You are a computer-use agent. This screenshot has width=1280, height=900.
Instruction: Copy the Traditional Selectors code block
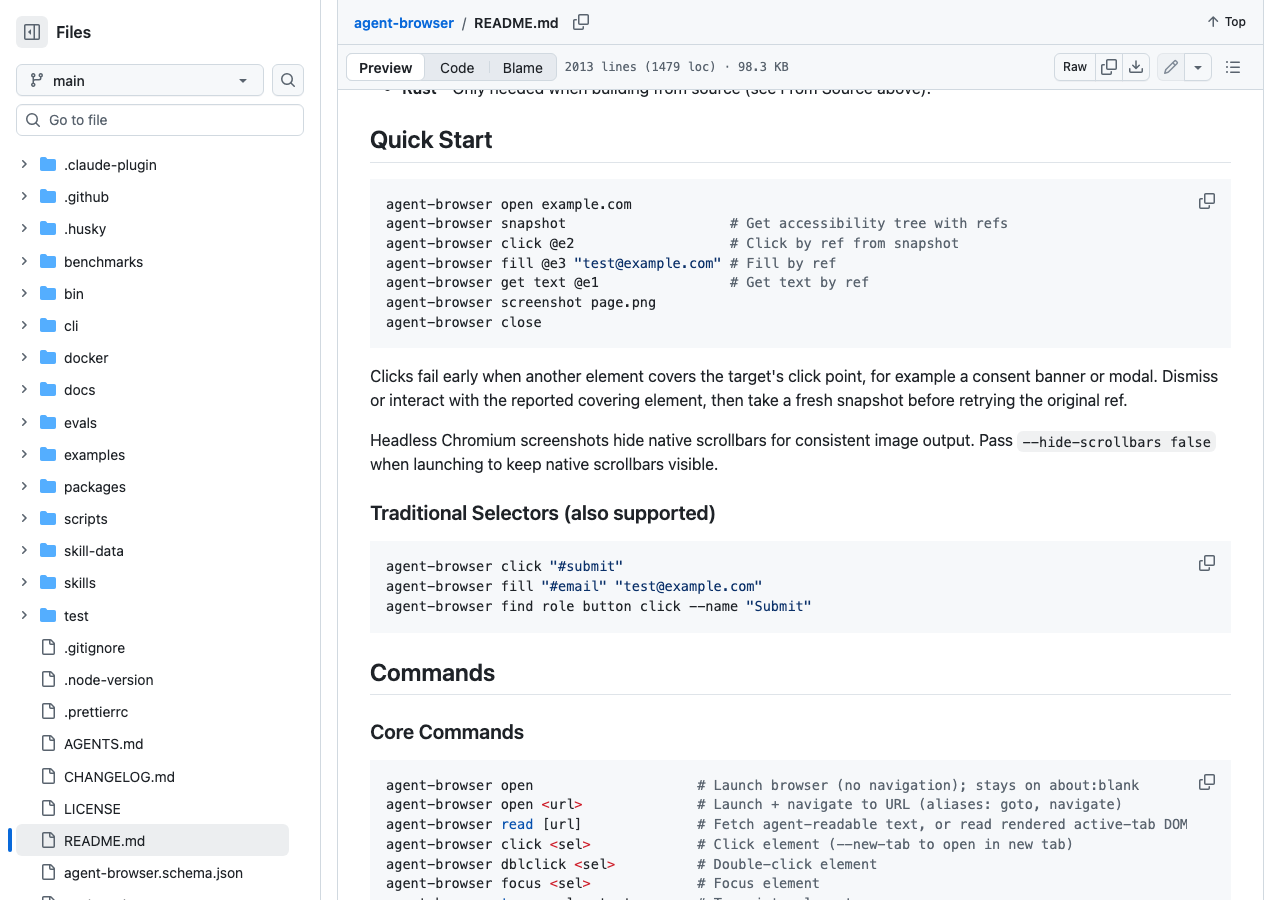tap(1207, 563)
